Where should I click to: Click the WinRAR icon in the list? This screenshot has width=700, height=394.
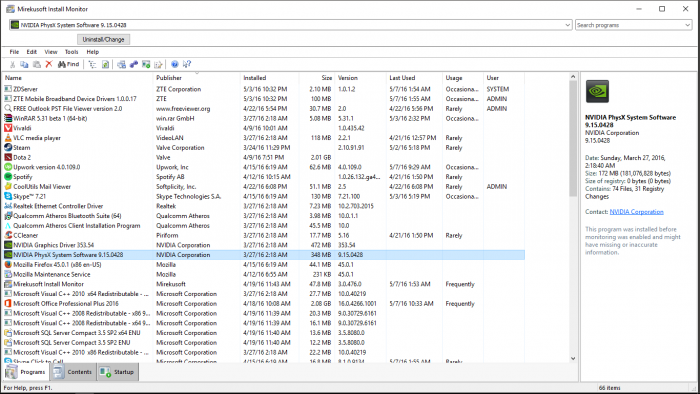pyautogui.click(x=8, y=118)
